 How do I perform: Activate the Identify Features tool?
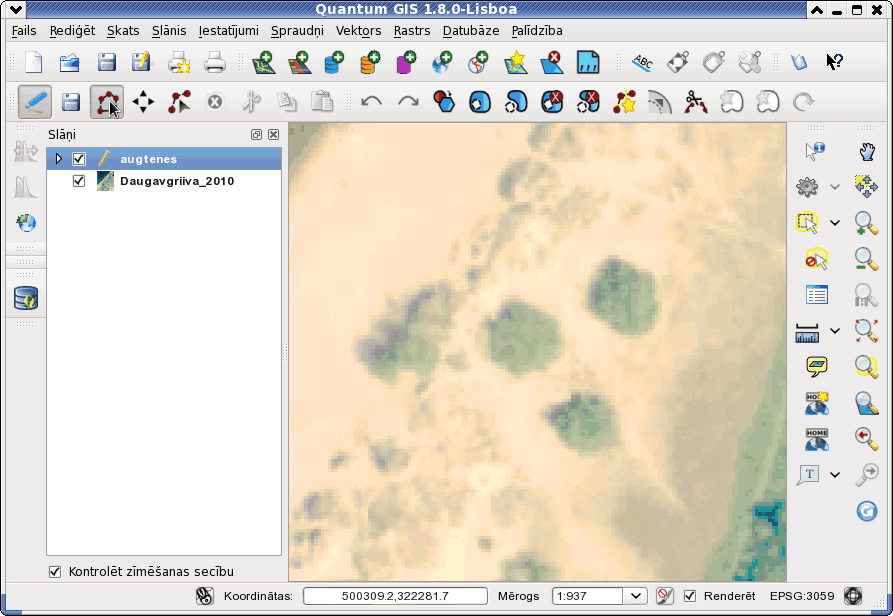816,151
